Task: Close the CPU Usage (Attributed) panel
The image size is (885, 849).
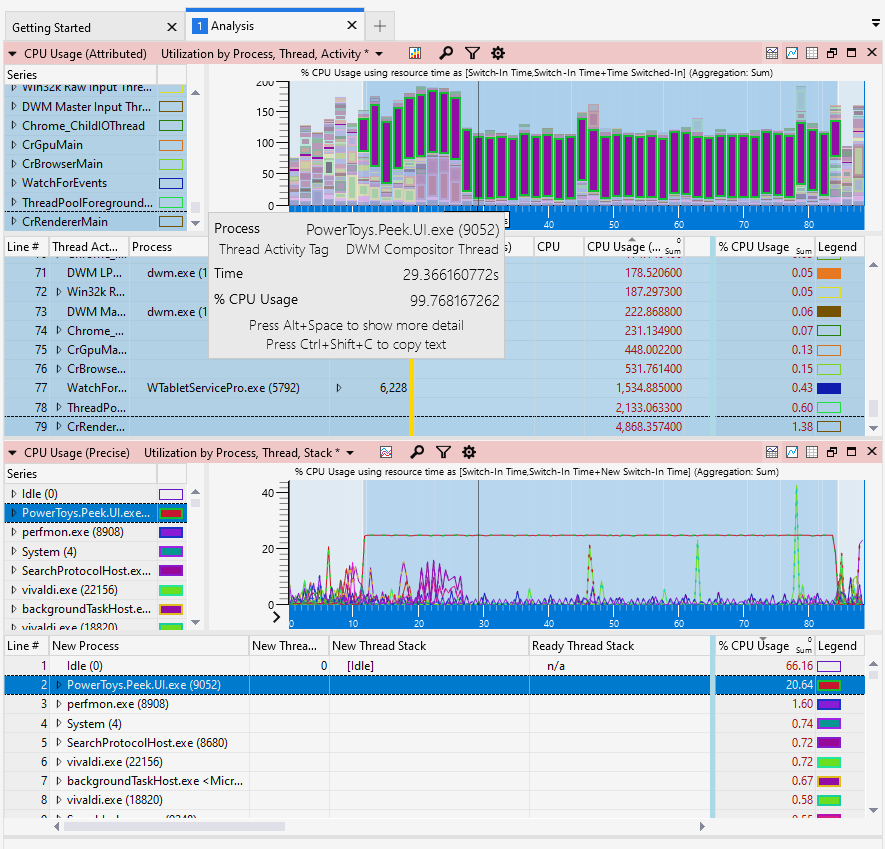Action: tap(871, 52)
